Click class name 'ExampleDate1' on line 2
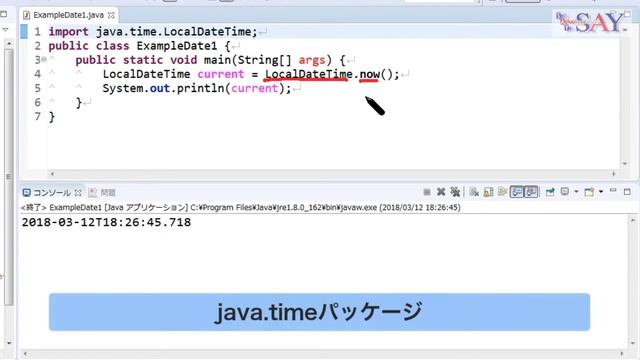This screenshot has height=360, width=640. pyautogui.click(x=177, y=46)
